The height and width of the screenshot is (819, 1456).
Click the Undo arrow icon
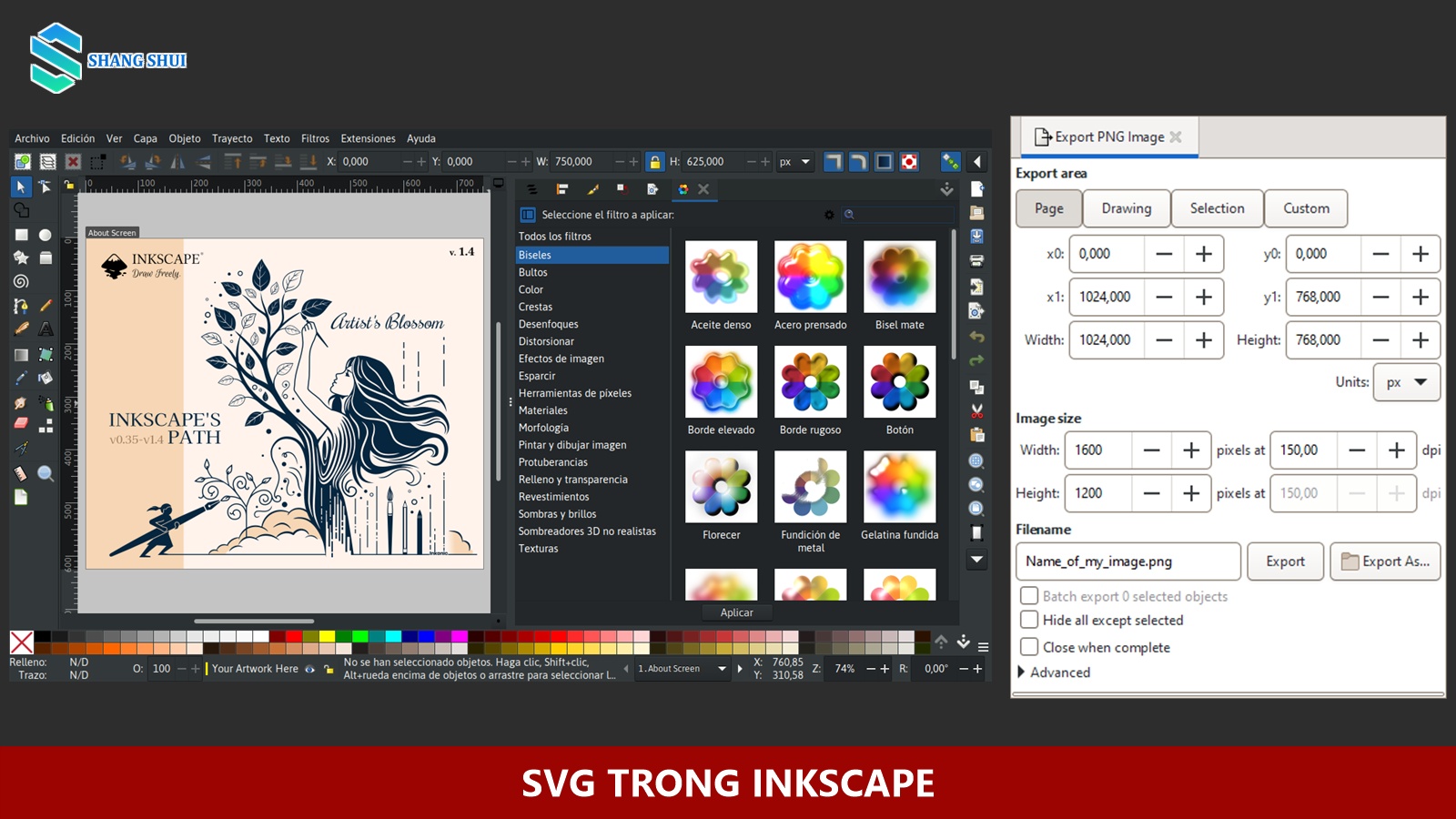click(x=976, y=337)
